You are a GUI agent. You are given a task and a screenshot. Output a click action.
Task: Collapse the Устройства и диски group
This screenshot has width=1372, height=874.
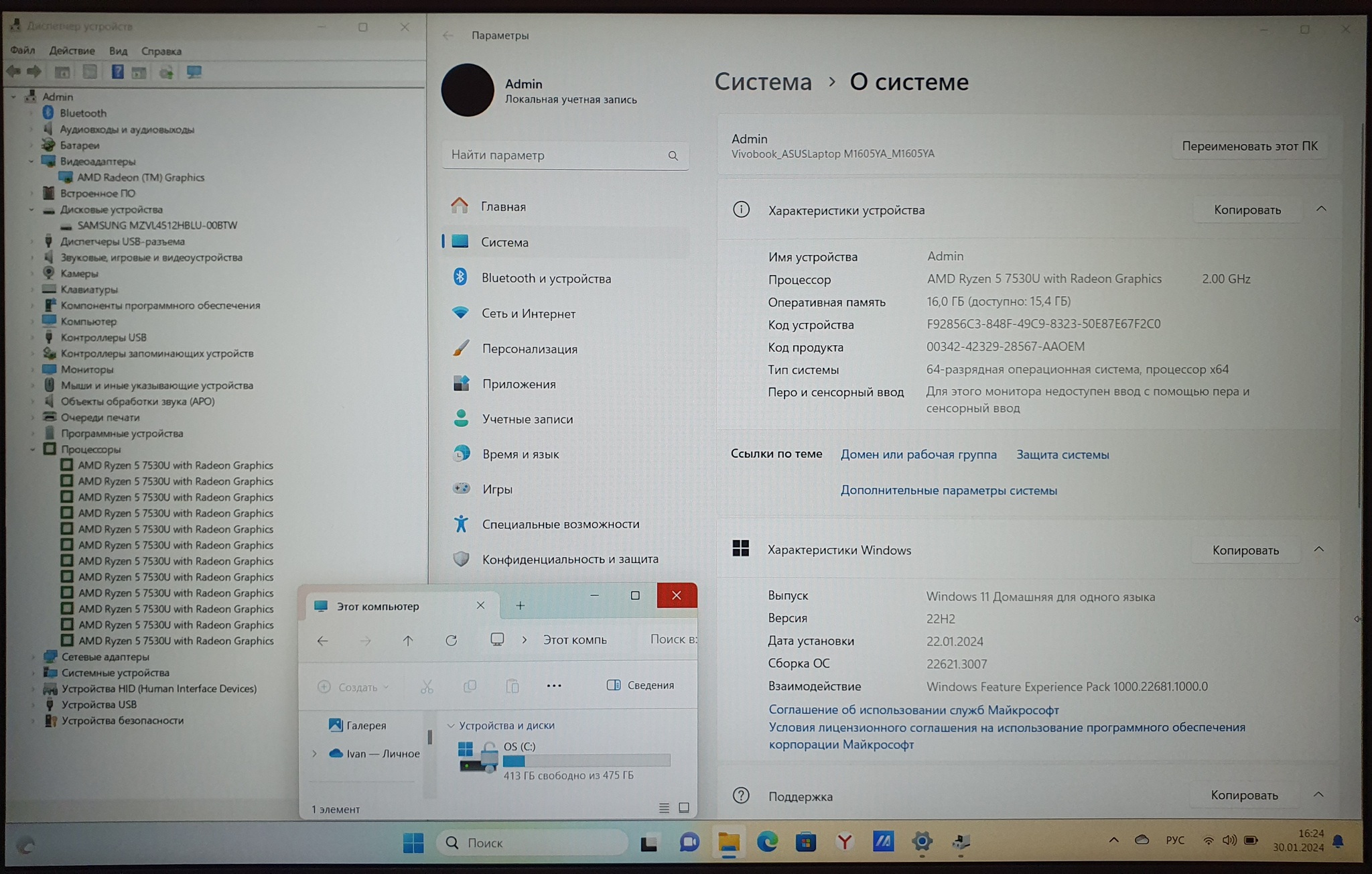tap(451, 725)
